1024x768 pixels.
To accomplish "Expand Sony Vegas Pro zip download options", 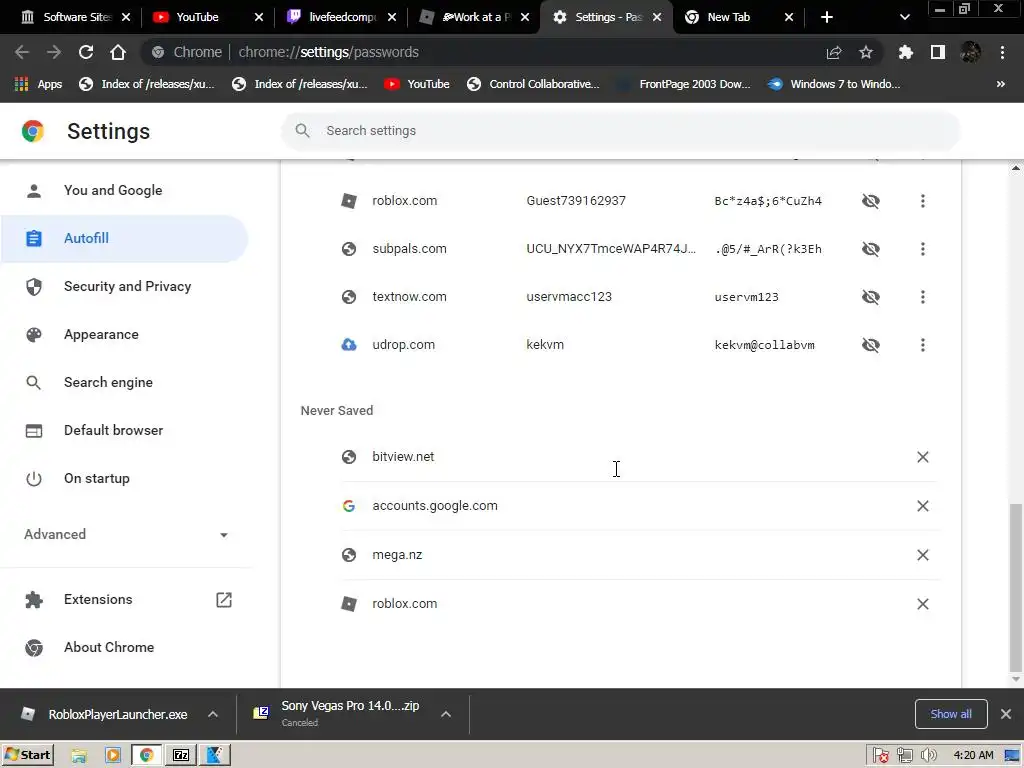I will tap(446, 714).
